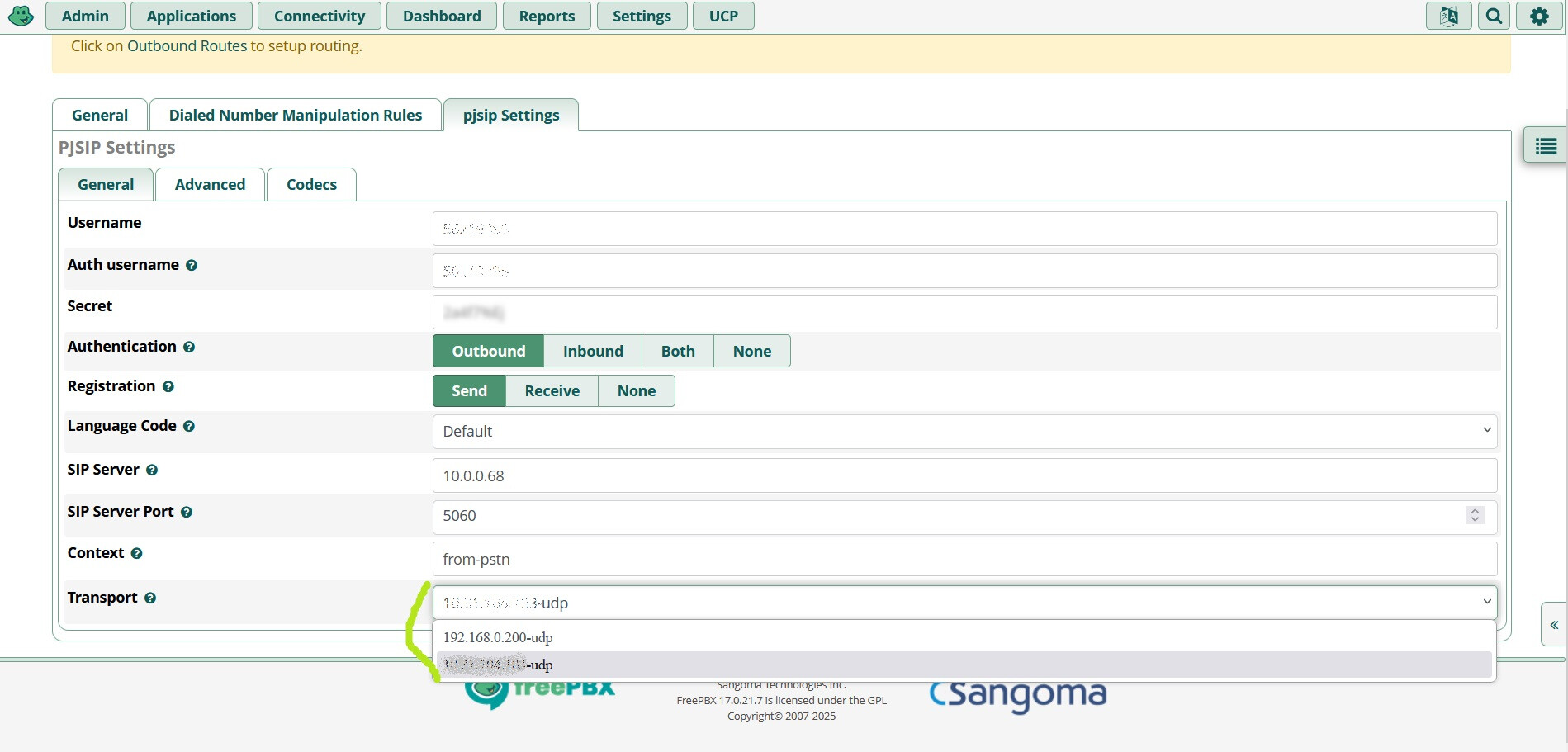Click the FreePBX frog logo icon
Viewport: 1568px width, 752px height.
tap(21, 16)
